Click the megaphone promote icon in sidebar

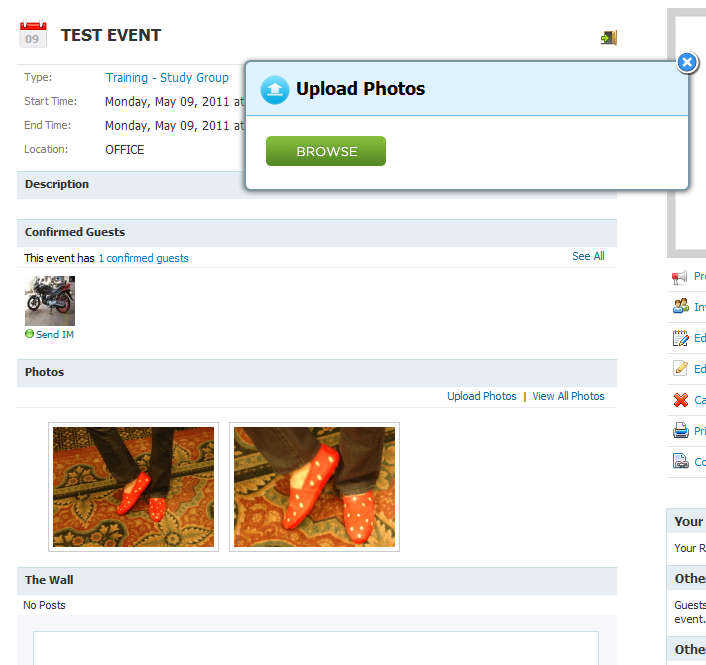(680, 277)
